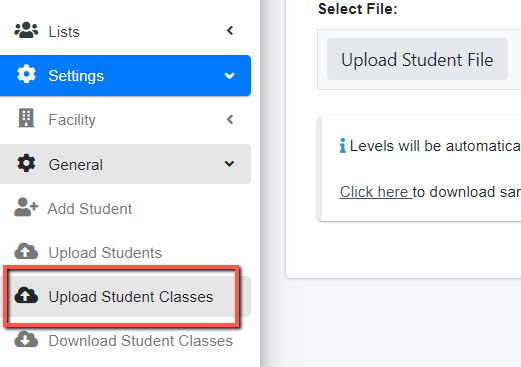Click the Upload Student File button
This screenshot has height=367, width=521.
pyautogui.click(x=417, y=59)
